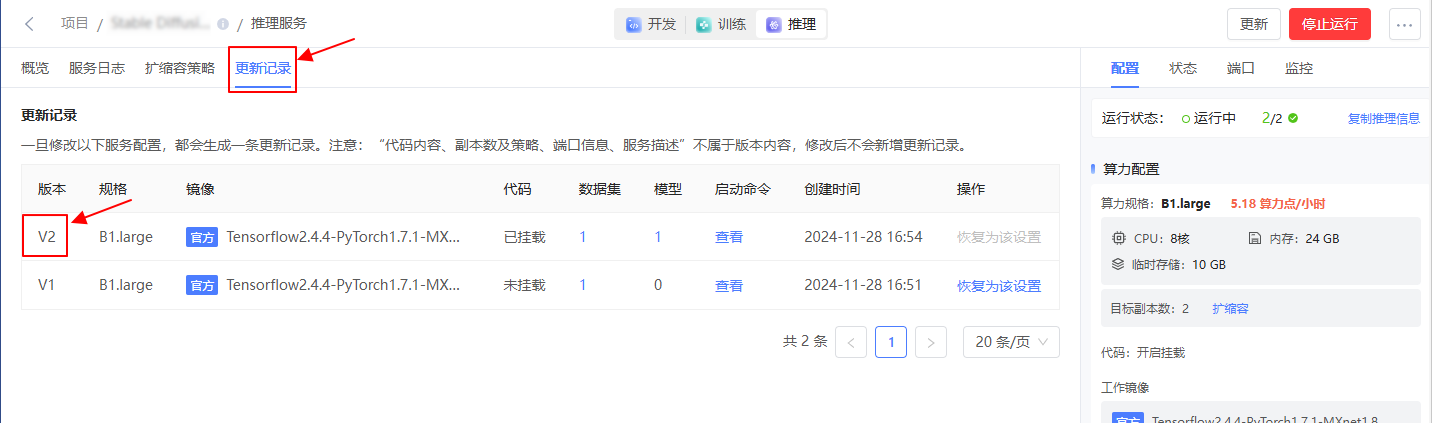The image size is (1432, 423).
Task: Open dataset count link in V1 row
Action: click(583, 285)
